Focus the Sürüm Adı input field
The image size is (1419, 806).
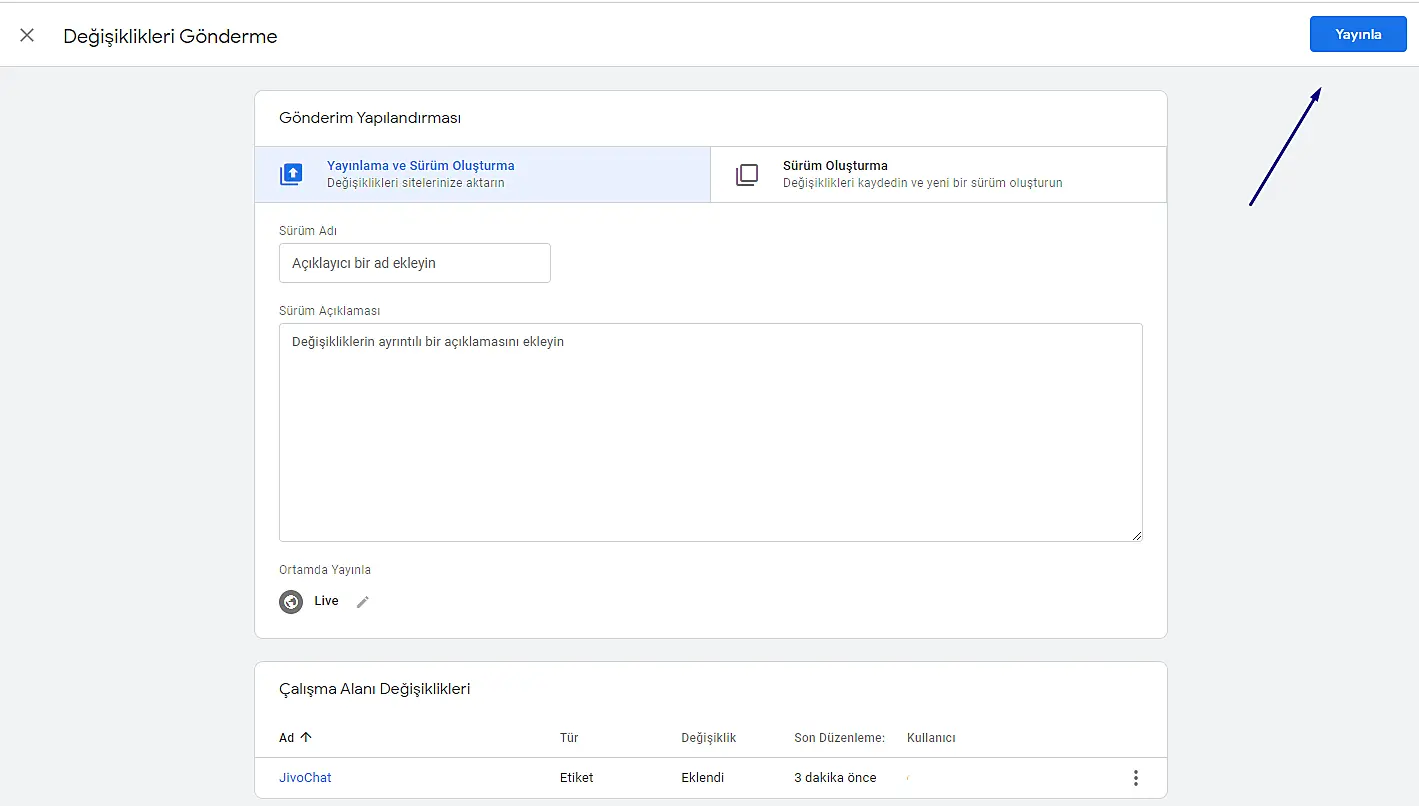pos(414,263)
